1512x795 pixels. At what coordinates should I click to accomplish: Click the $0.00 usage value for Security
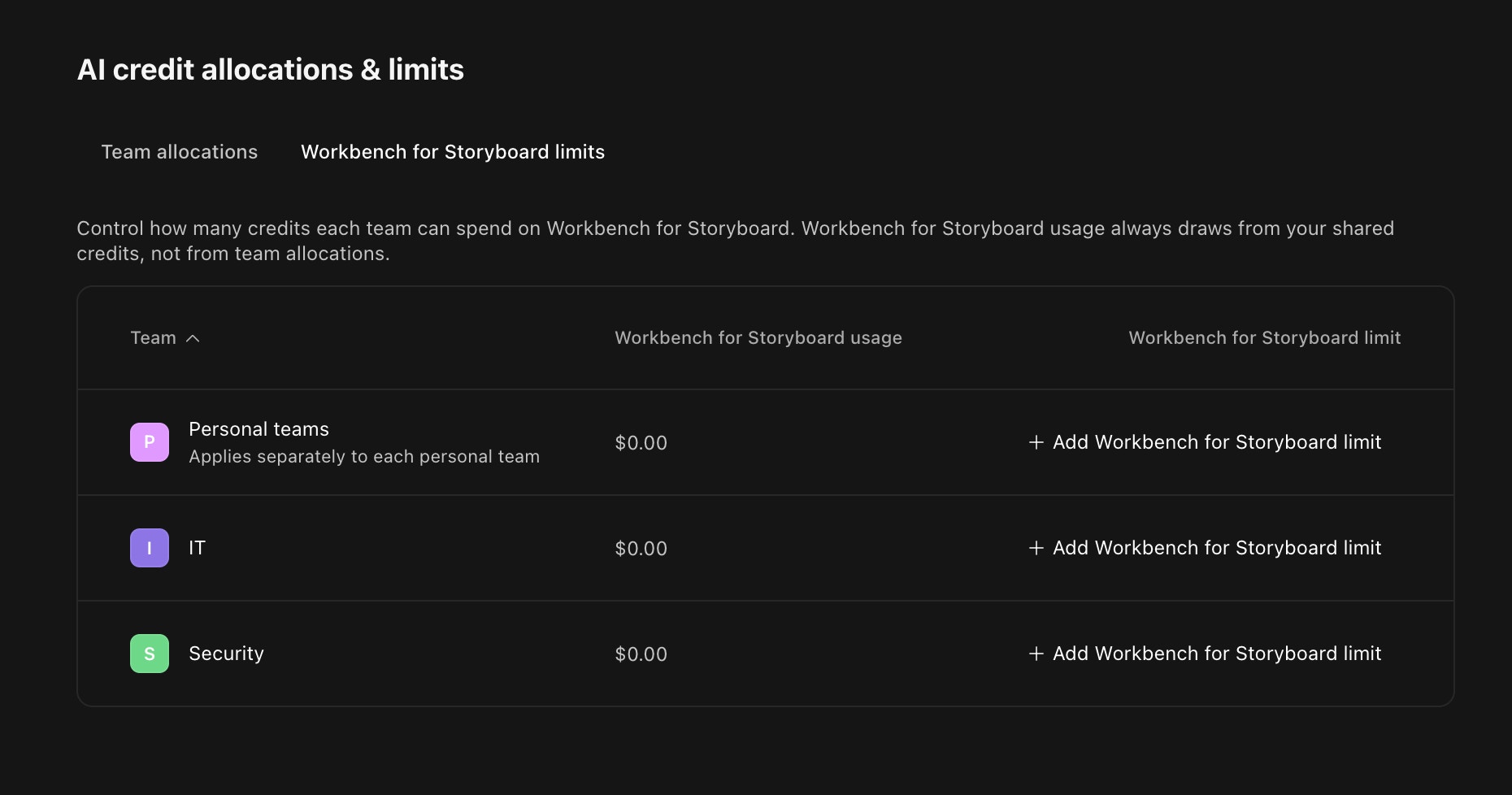coord(641,654)
